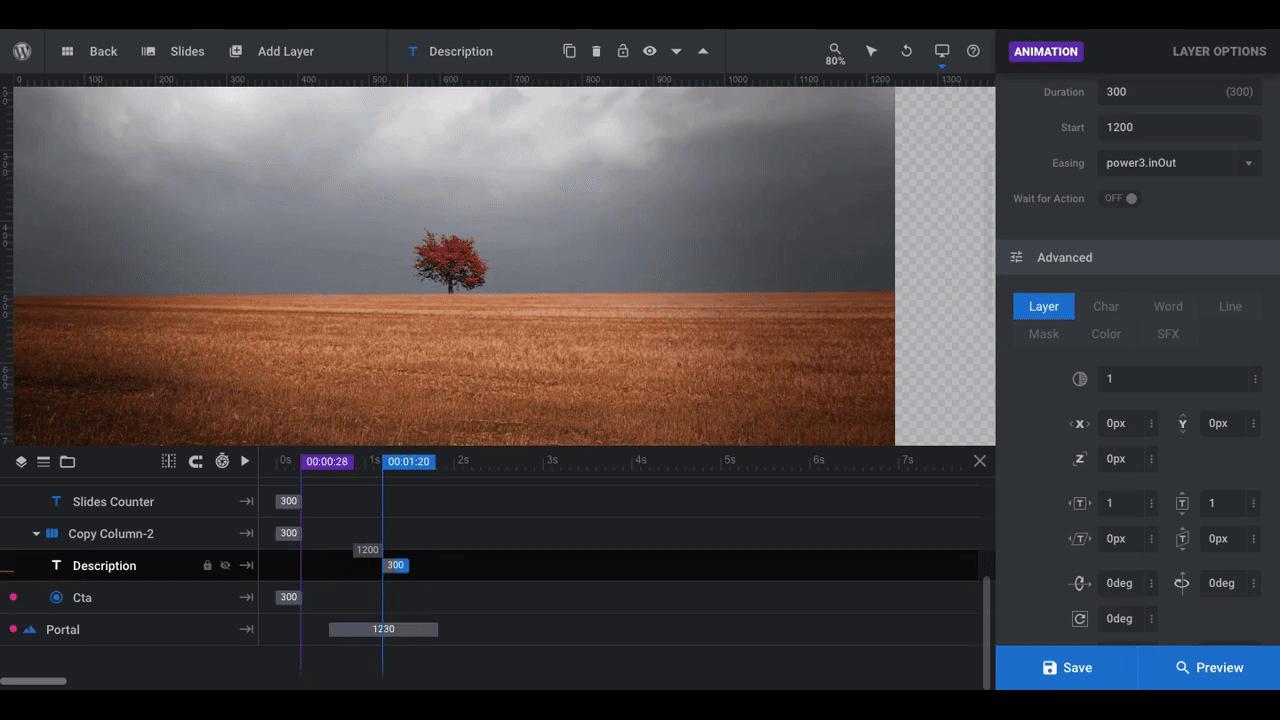This screenshot has width=1280, height=720.
Task: Toggle the magnet snap icon in timeline
Action: (196, 461)
